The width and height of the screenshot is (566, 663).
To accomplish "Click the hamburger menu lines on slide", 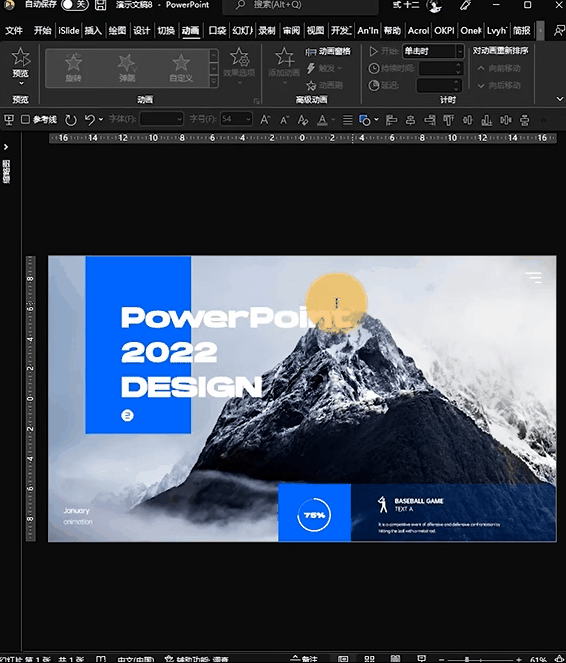I will pos(533,277).
